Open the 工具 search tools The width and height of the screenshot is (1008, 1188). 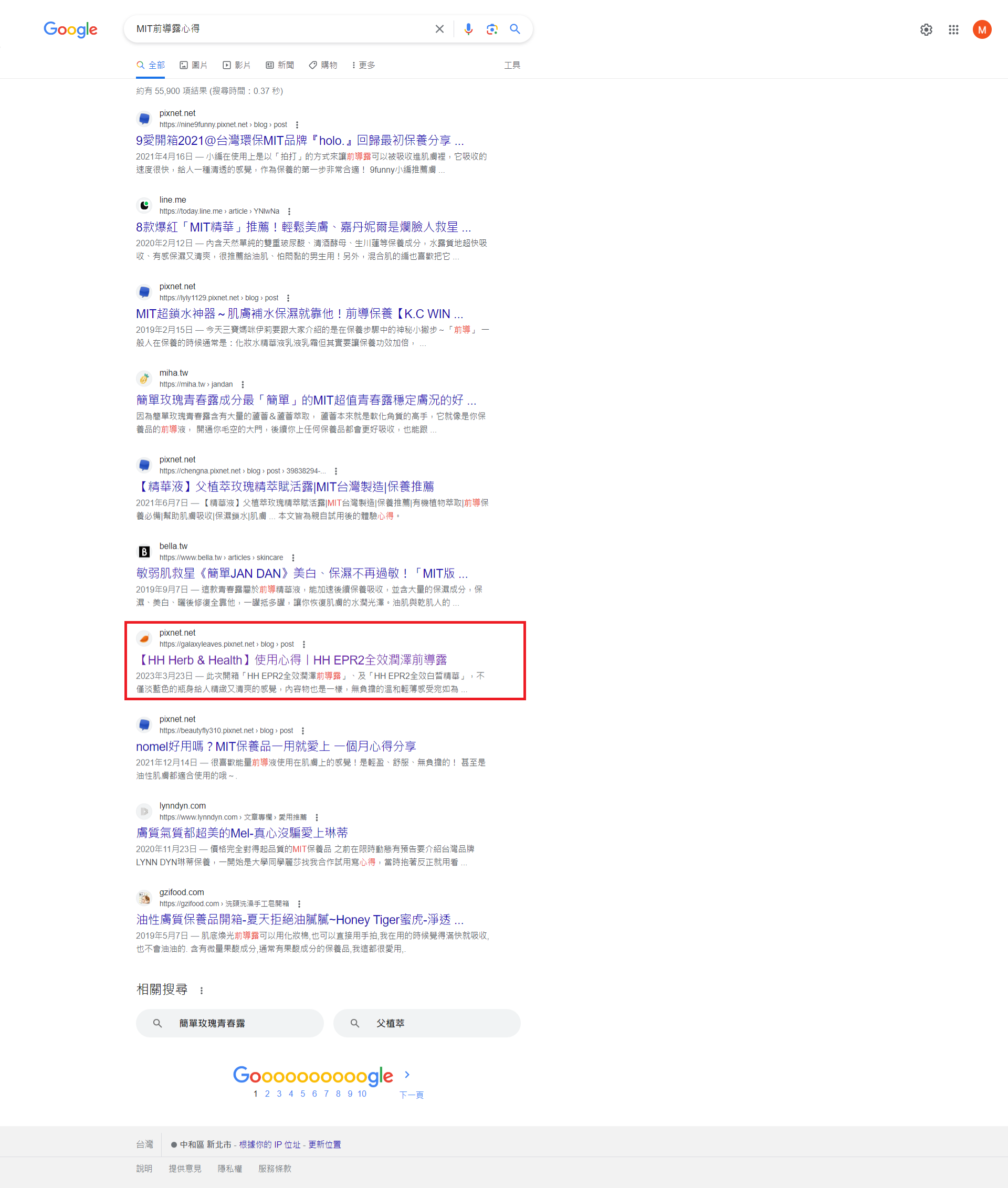pos(512,65)
